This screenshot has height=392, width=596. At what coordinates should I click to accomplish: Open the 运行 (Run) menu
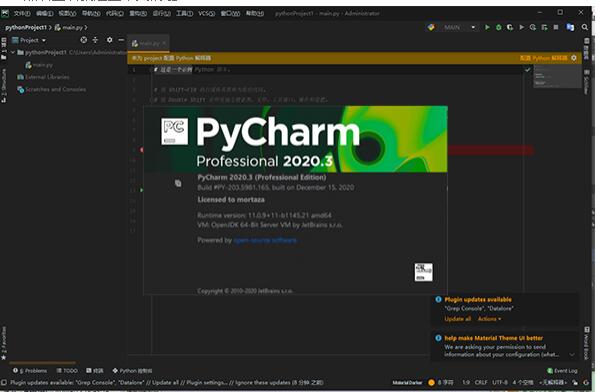[x=162, y=14]
